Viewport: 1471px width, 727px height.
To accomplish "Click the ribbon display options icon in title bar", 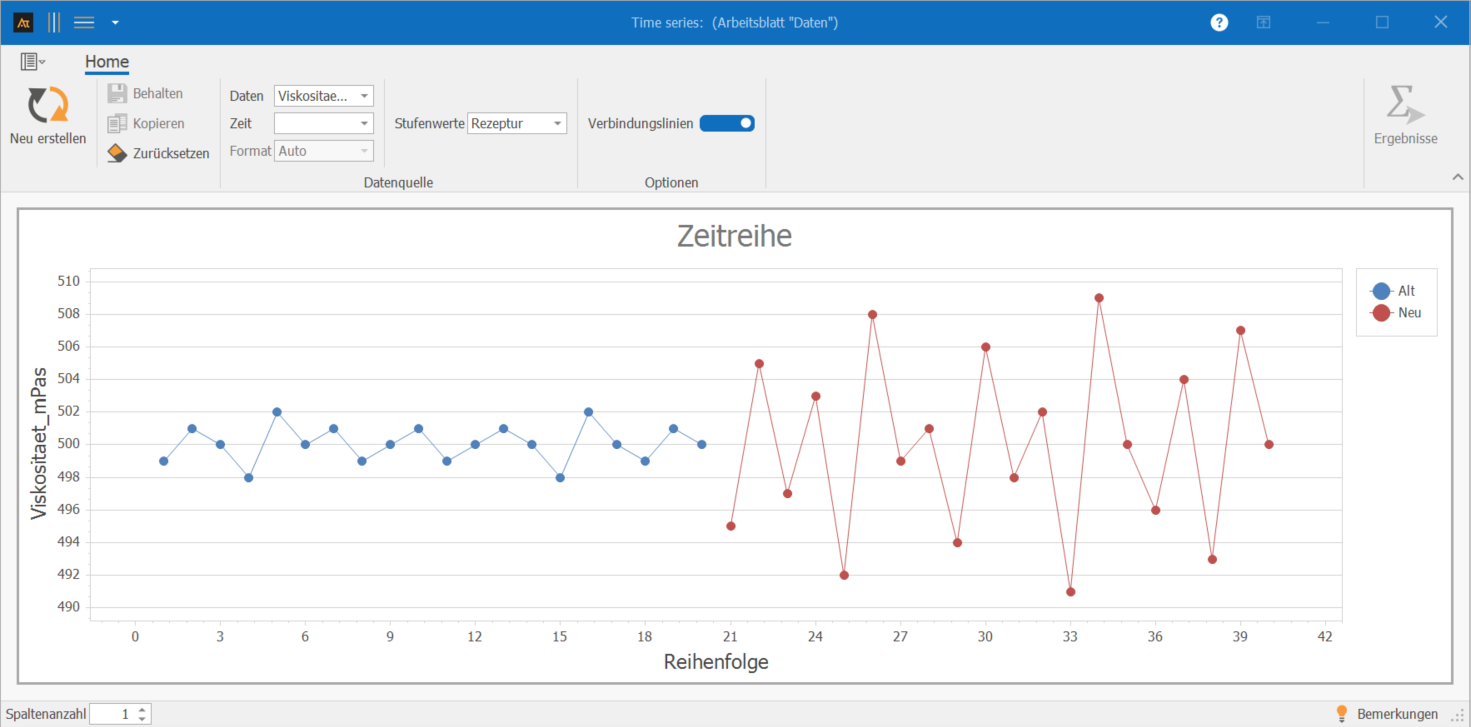I will click(1264, 22).
